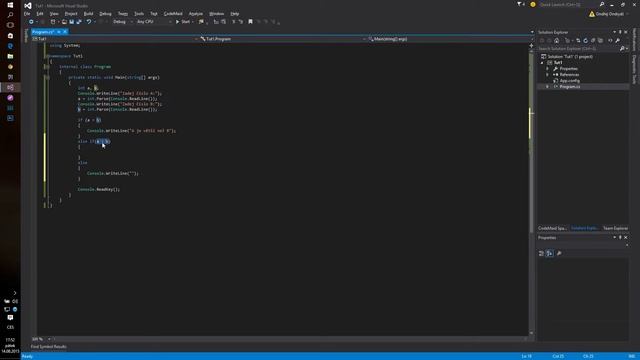Click the editor vertical scrollbar
Viewport: 640px width, 360px height.
click(x=531, y=192)
